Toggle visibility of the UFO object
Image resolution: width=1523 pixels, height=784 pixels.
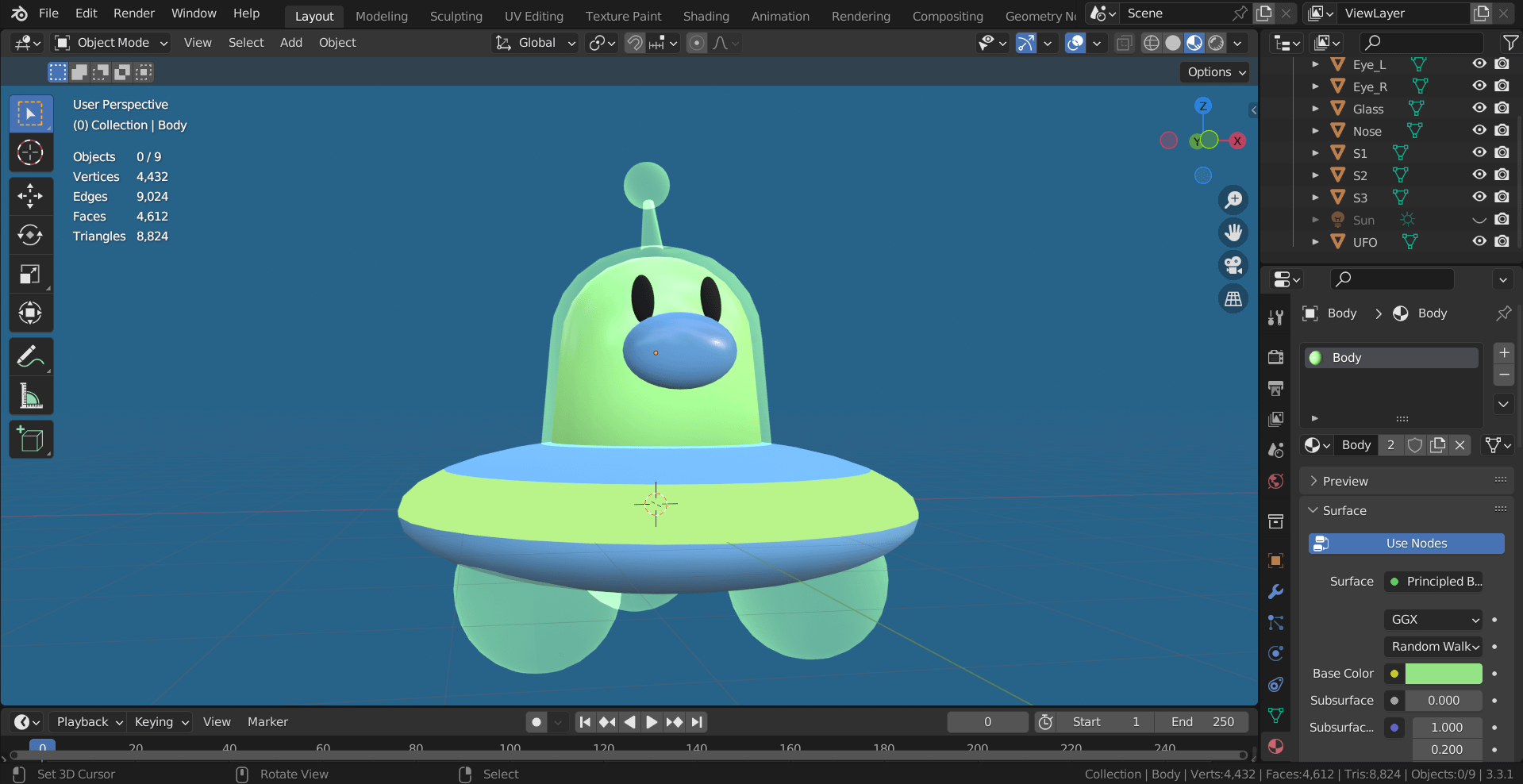point(1479,241)
